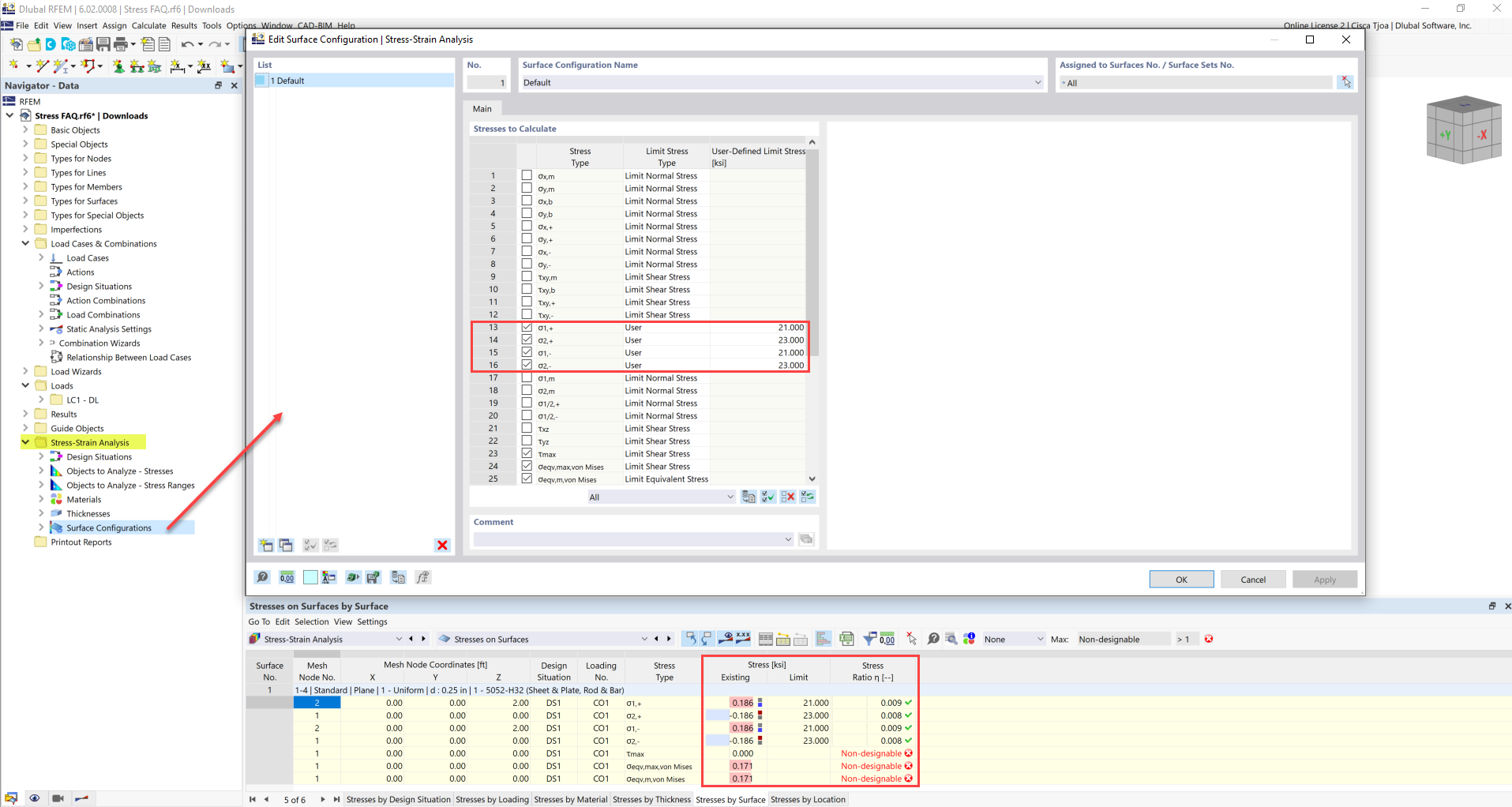This screenshot has height=807, width=1512.
Task: Create a new surface configuration
Action: click(x=265, y=545)
